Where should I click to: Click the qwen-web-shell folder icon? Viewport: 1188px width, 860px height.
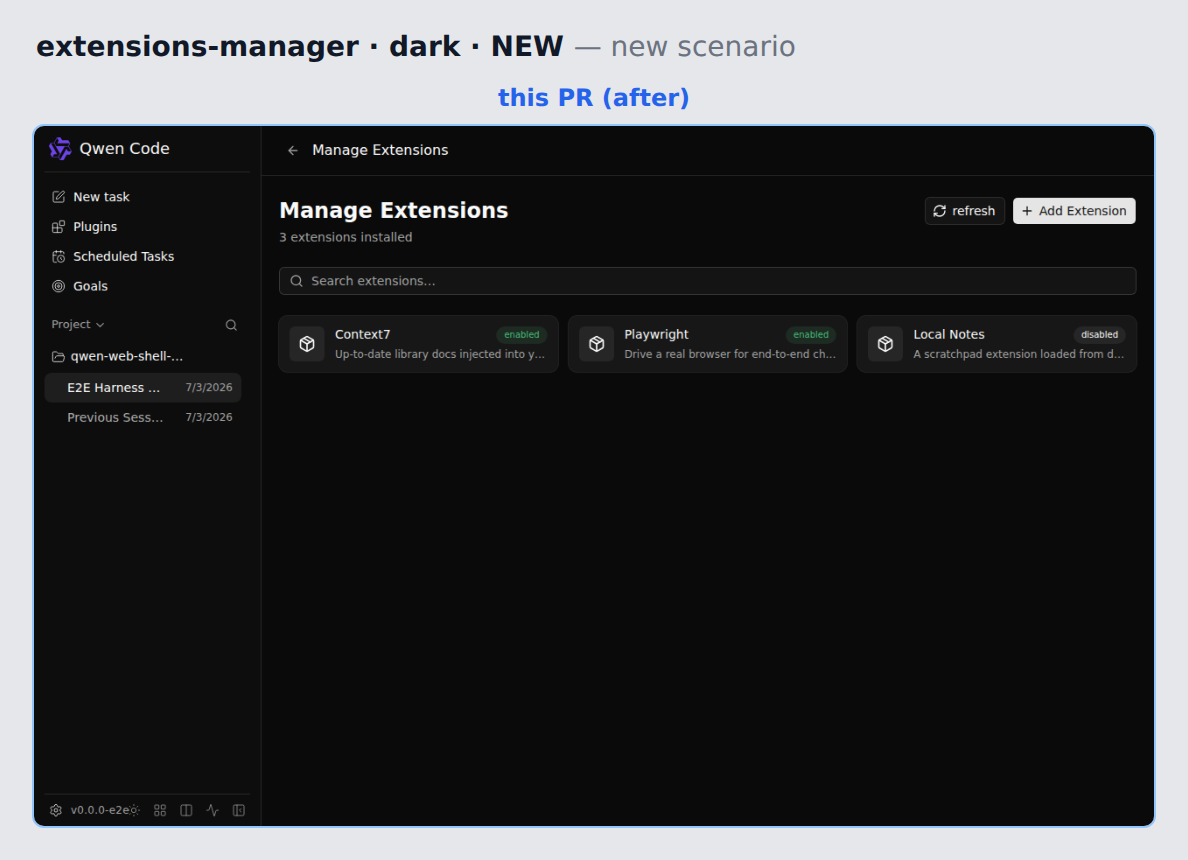(58, 356)
